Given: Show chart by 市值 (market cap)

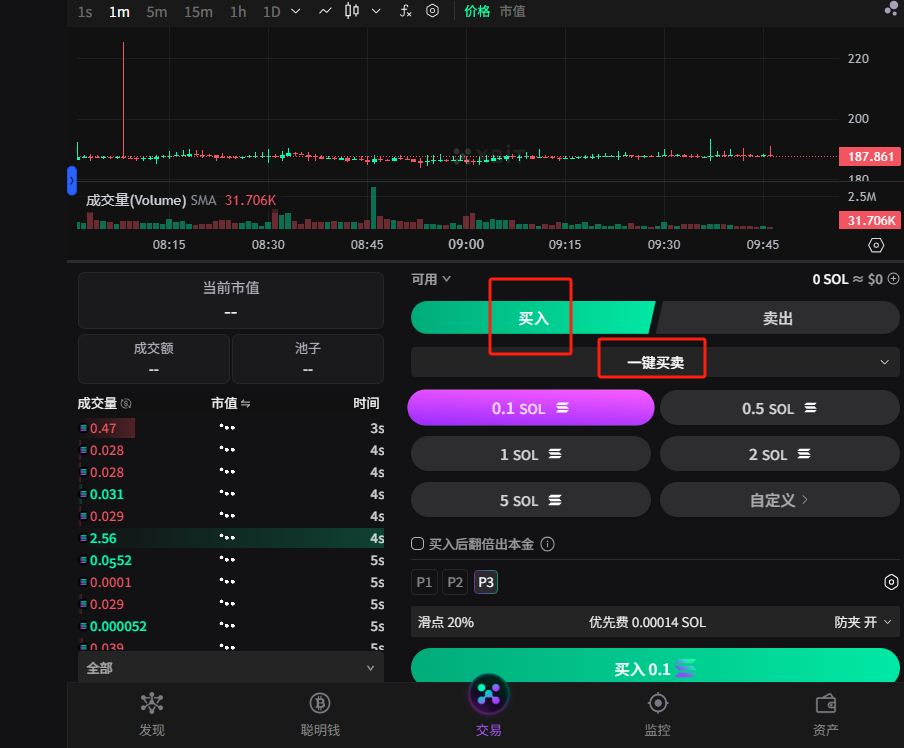Looking at the screenshot, I should [513, 11].
